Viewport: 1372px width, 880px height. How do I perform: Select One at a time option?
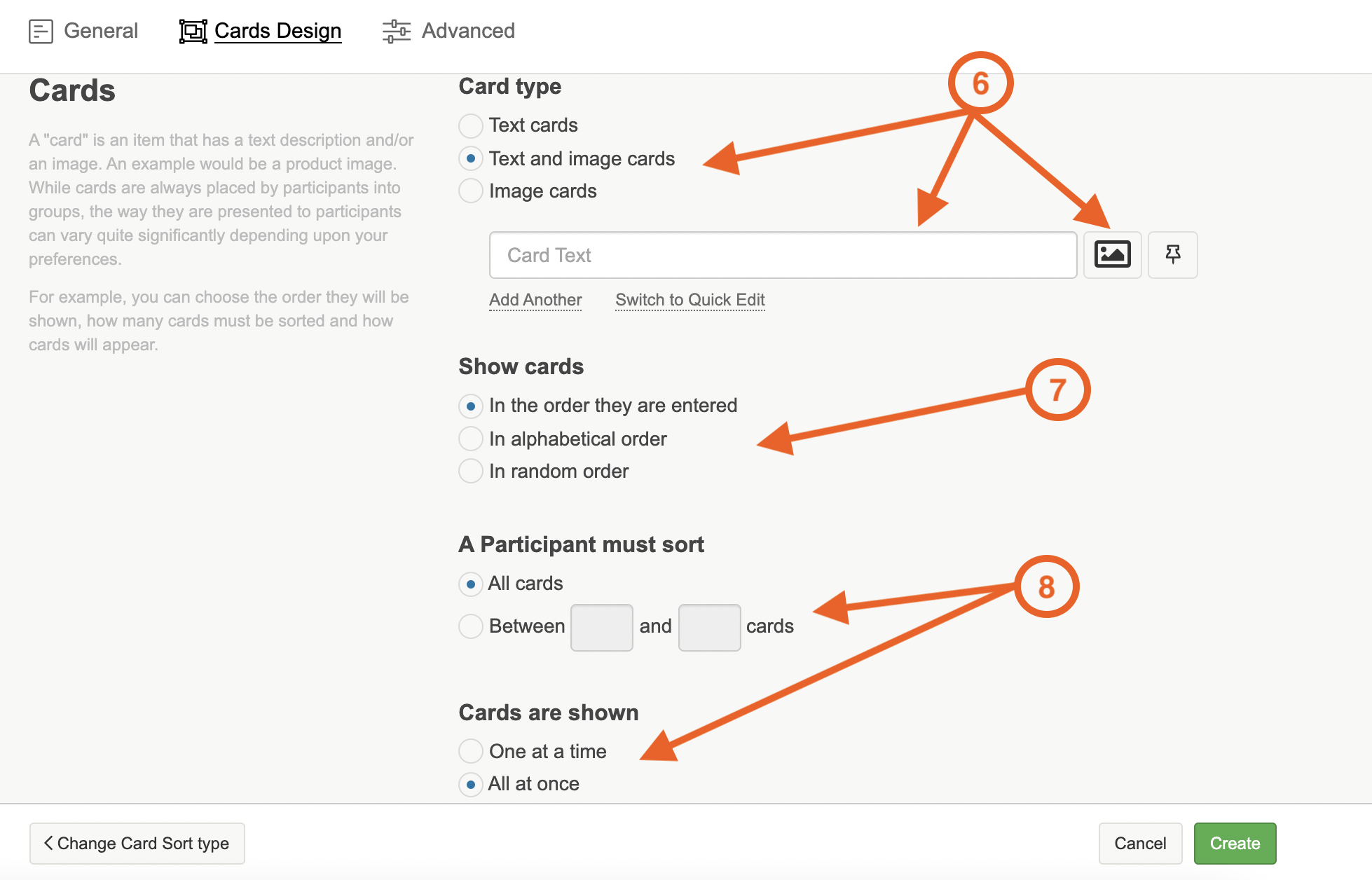pos(471,751)
